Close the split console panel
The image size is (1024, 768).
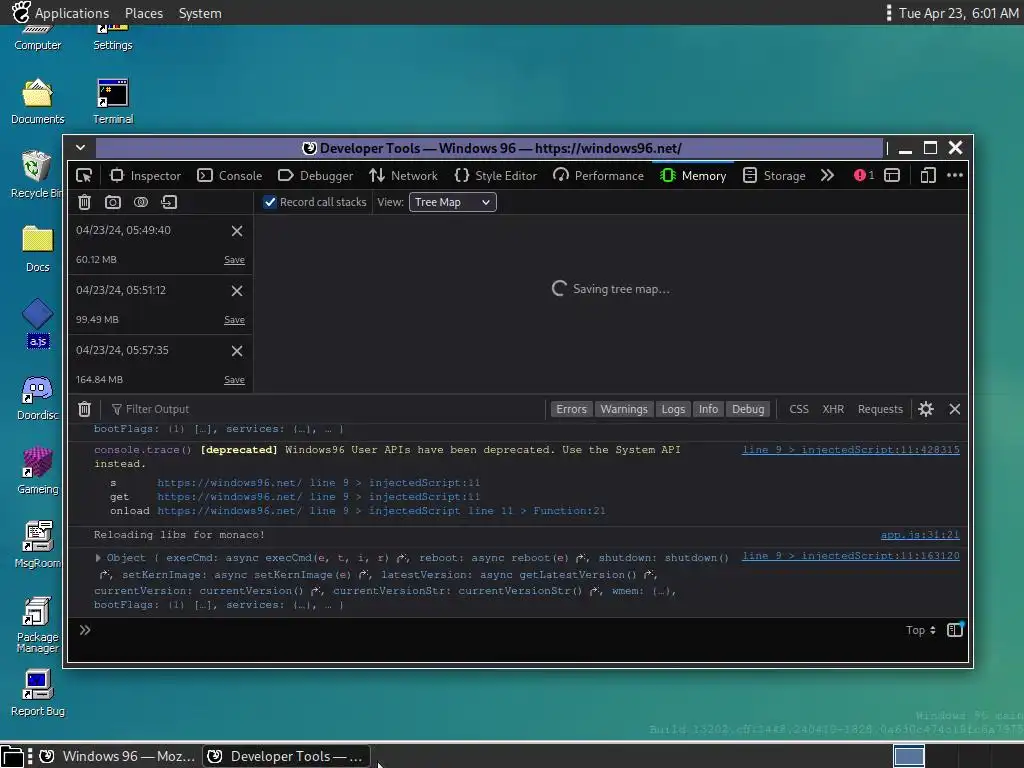coord(955,409)
